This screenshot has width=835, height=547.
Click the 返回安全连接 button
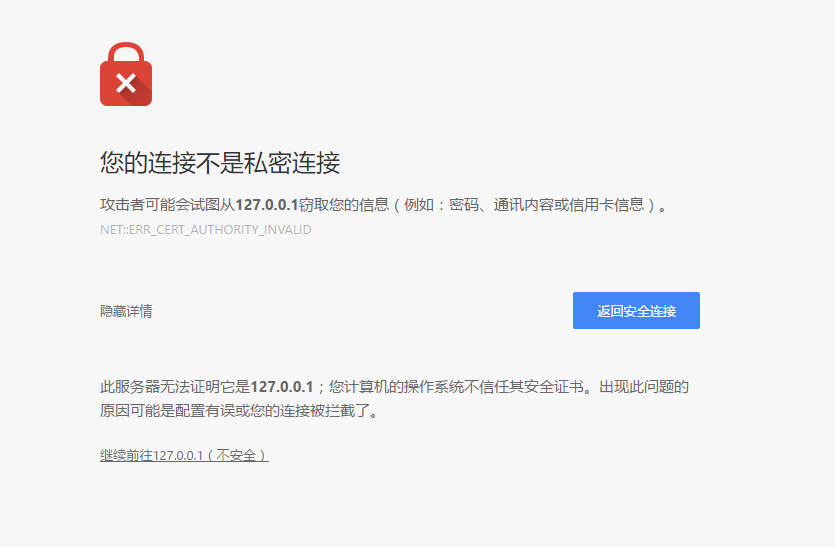click(636, 311)
